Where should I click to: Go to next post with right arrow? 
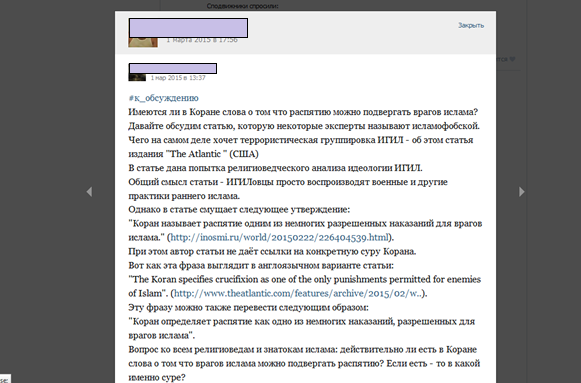point(522,192)
